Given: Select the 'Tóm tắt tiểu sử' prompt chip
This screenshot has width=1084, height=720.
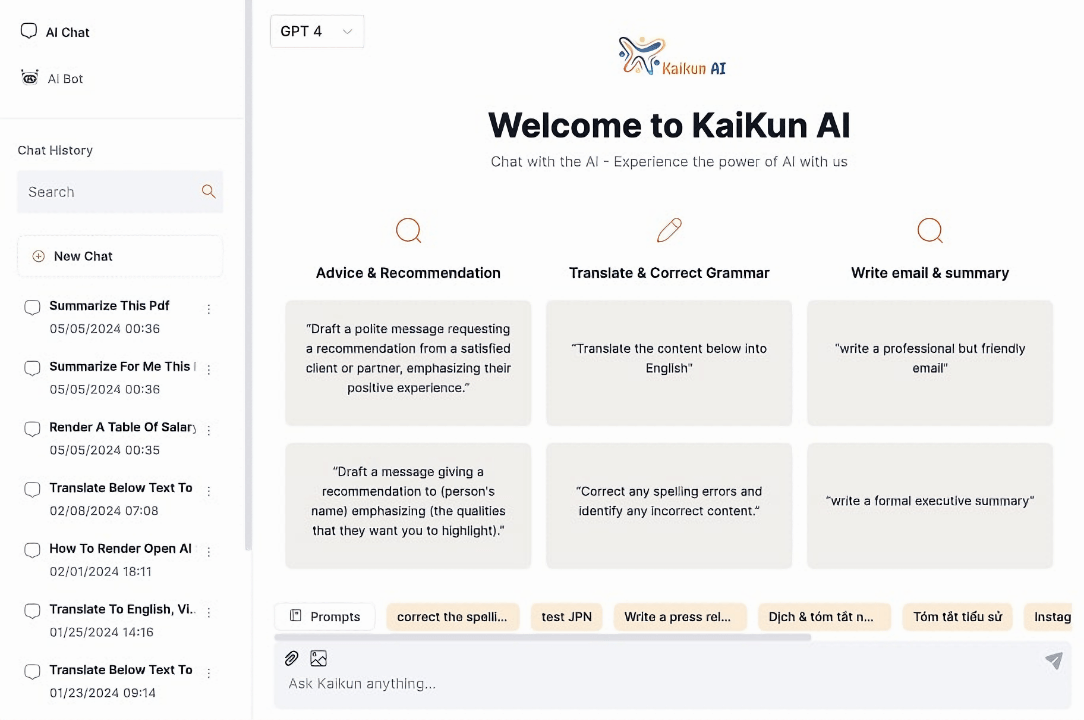Looking at the screenshot, I should click(x=957, y=616).
